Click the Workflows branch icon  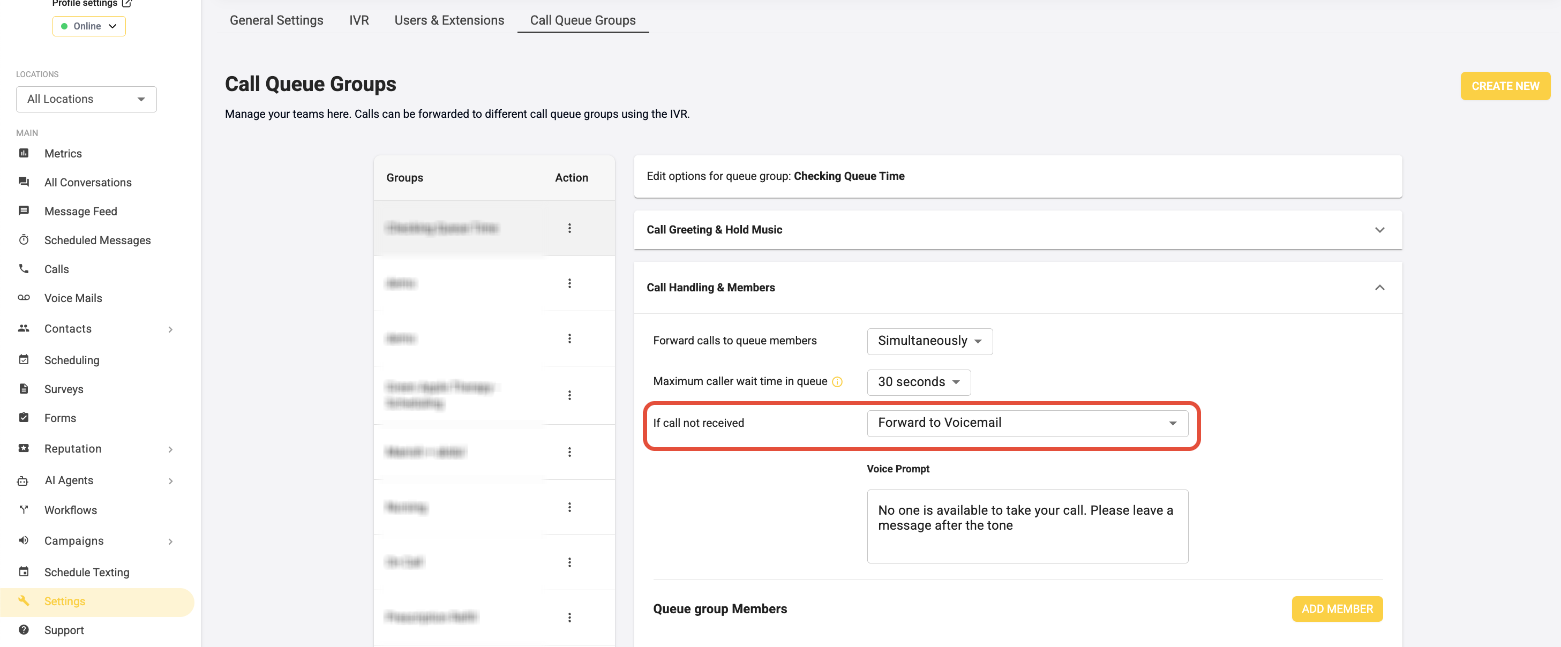24,510
